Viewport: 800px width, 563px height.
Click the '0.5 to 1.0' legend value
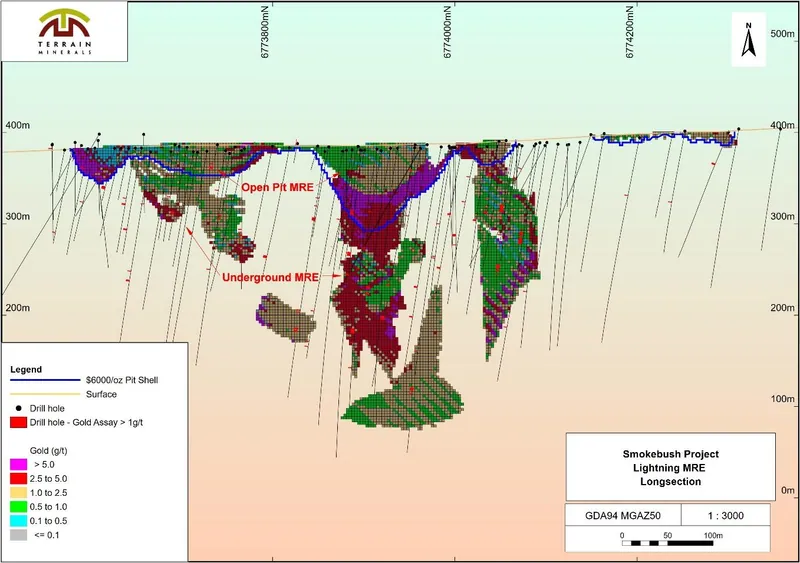pos(48,507)
